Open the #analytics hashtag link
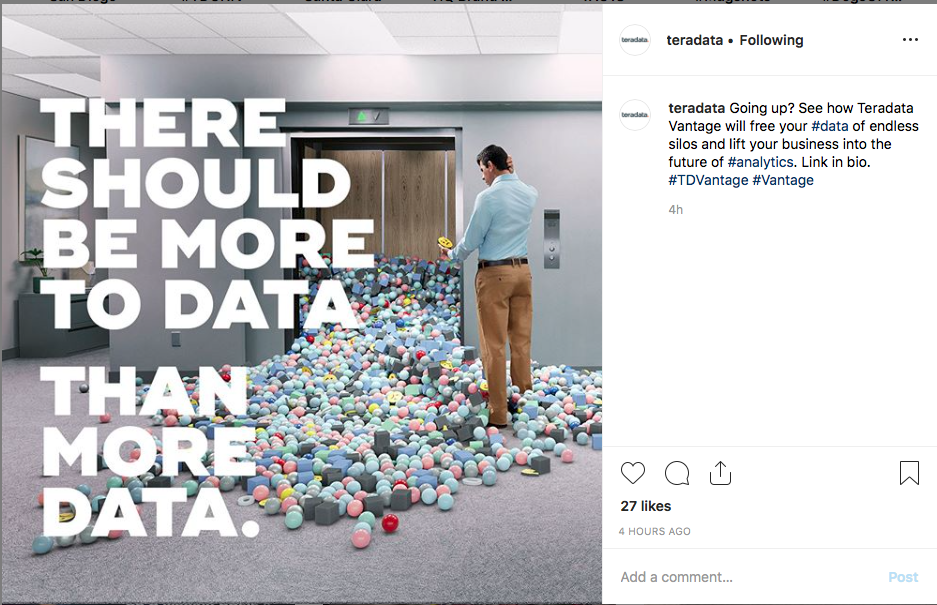Screen dimensions: 937x605 [760, 162]
